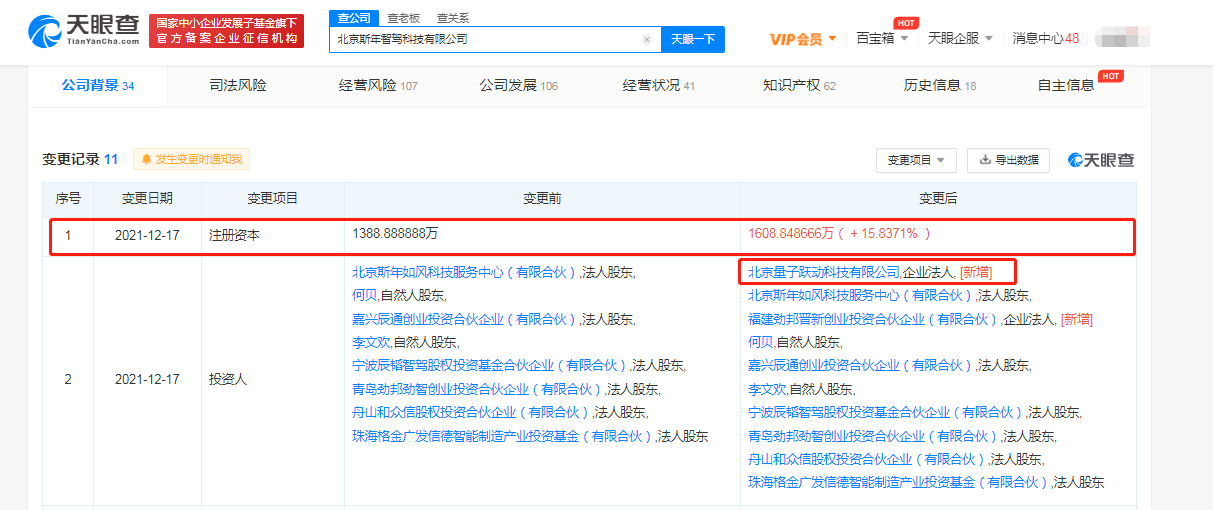Open the 司法风险 tab
Image resolution: width=1213 pixels, height=510 pixels.
pyautogui.click(x=238, y=86)
